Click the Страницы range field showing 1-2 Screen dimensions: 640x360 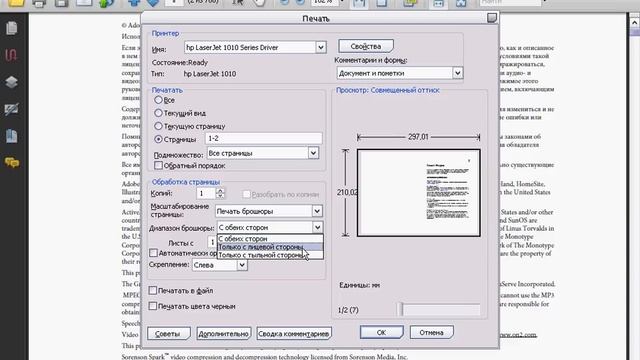[264, 138]
